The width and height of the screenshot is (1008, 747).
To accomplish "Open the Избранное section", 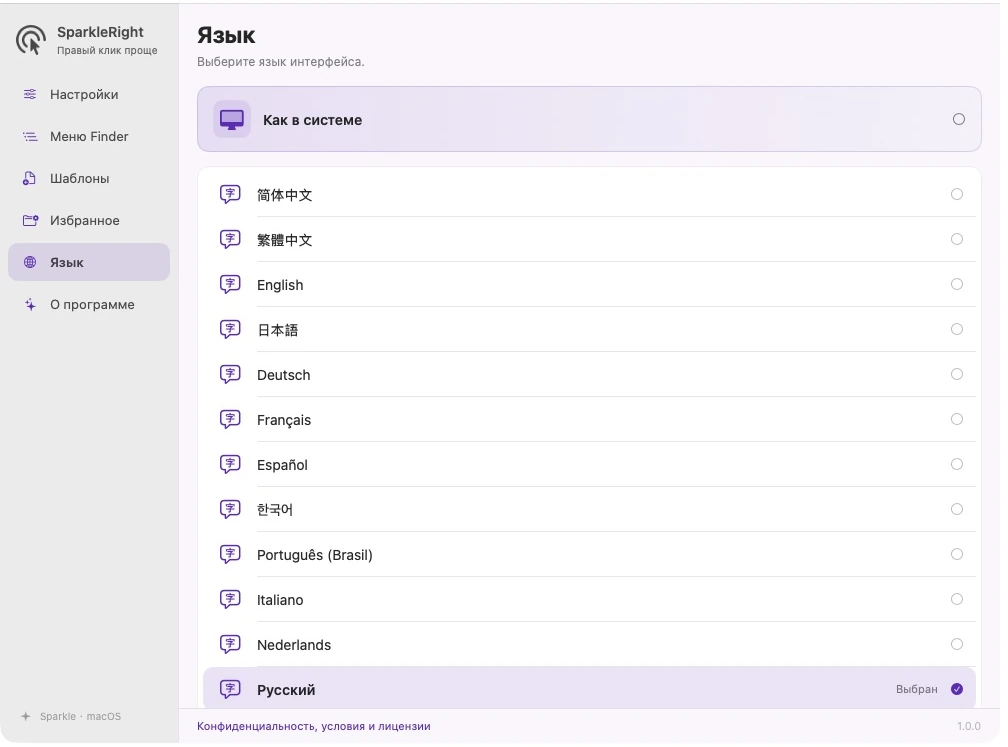I will click(89, 220).
